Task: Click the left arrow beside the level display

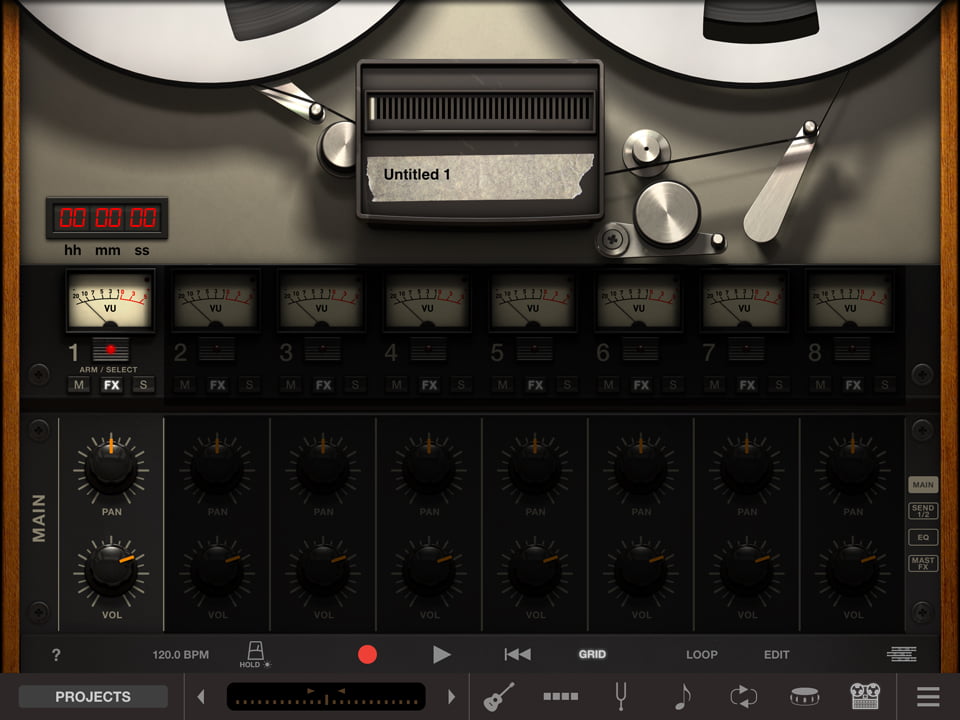Action: [x=201, y=696]
